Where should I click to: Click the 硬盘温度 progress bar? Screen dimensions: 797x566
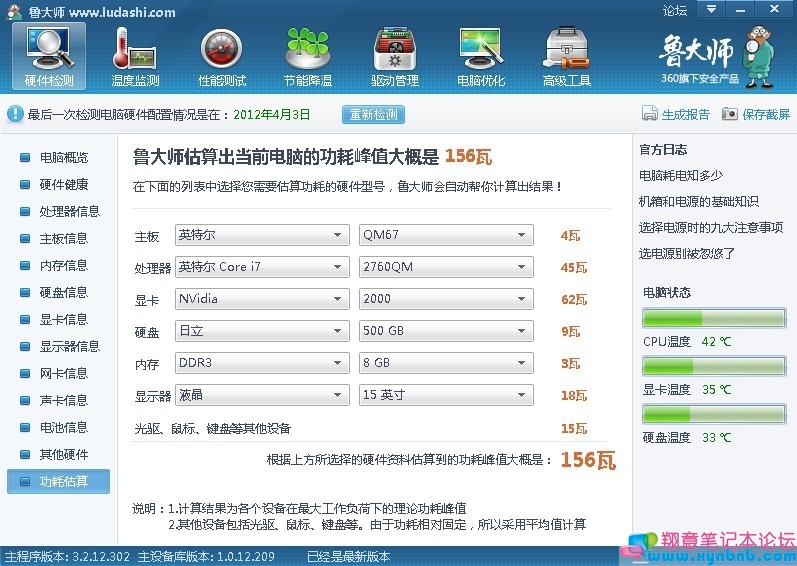pyautogui.click(x=714, y=414)
